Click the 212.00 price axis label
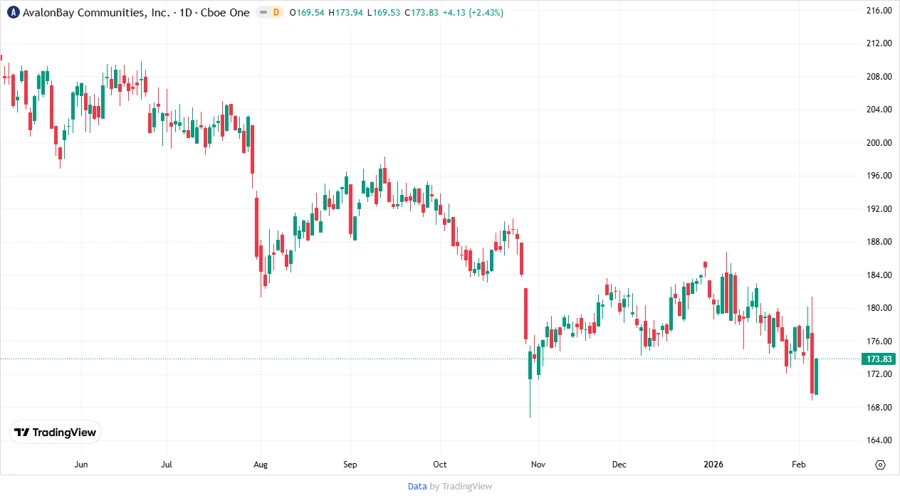The width and height of the screenshot is (900, 498). tap(879, 43)
